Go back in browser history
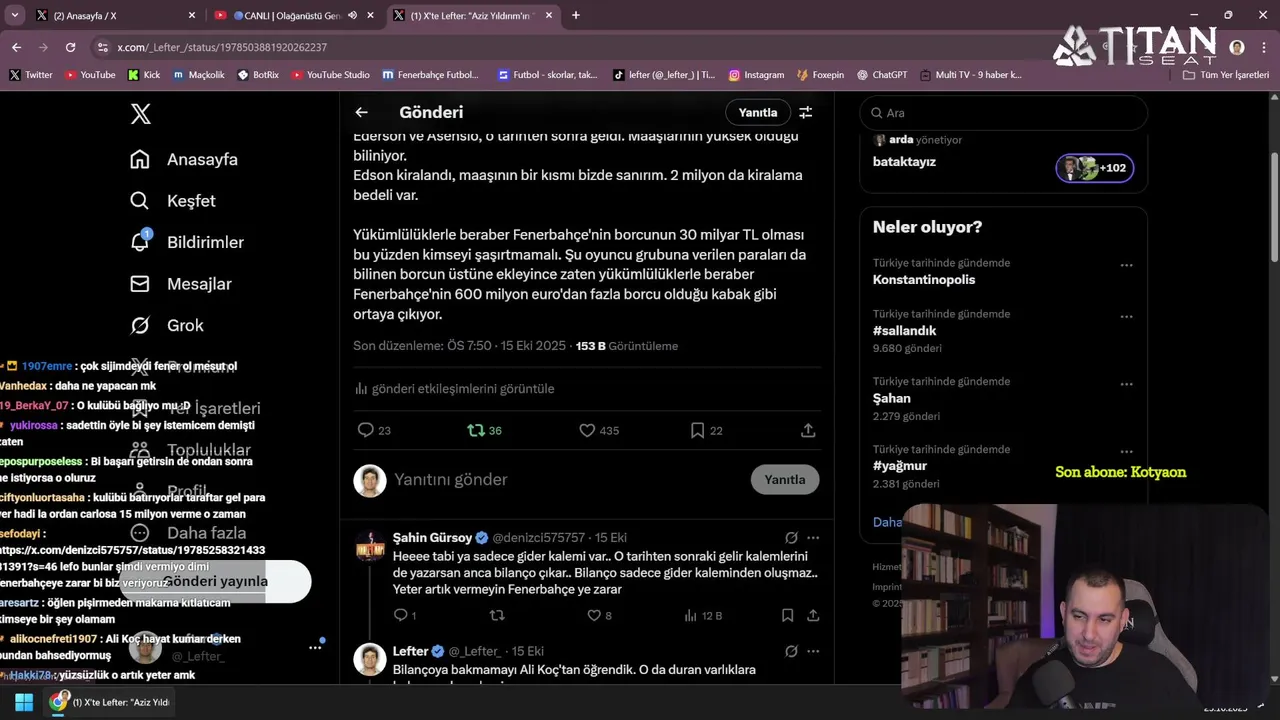This screenshot has height=720, width=1280. pos(16,47)
